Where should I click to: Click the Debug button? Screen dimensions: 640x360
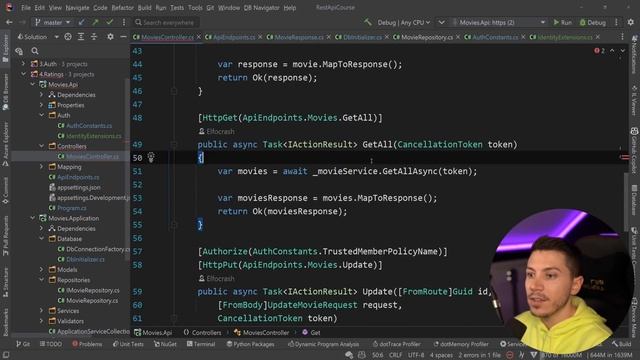pos(593,22)
